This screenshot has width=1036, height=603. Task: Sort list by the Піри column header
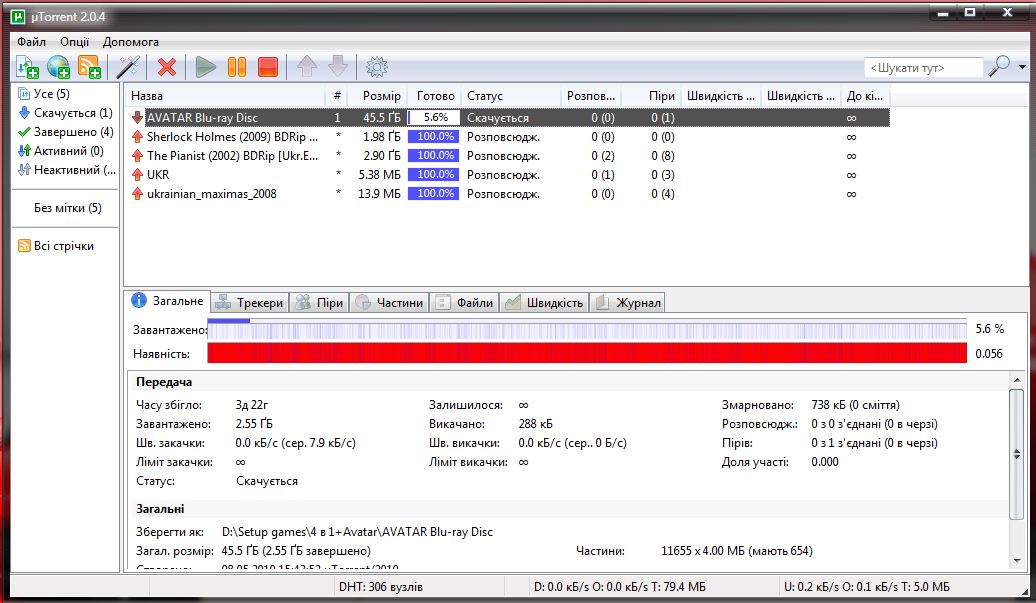(651, 96)
